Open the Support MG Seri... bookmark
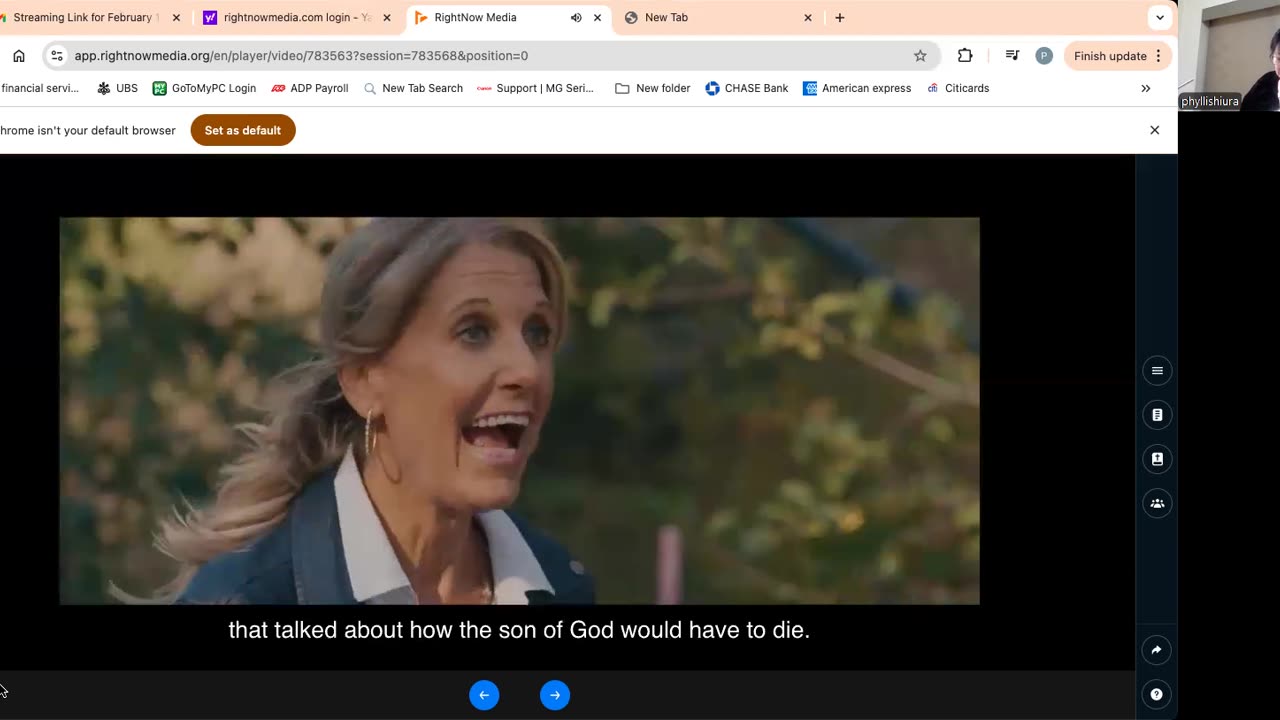This screenshot has height=720, width=1280. point(535,88)
